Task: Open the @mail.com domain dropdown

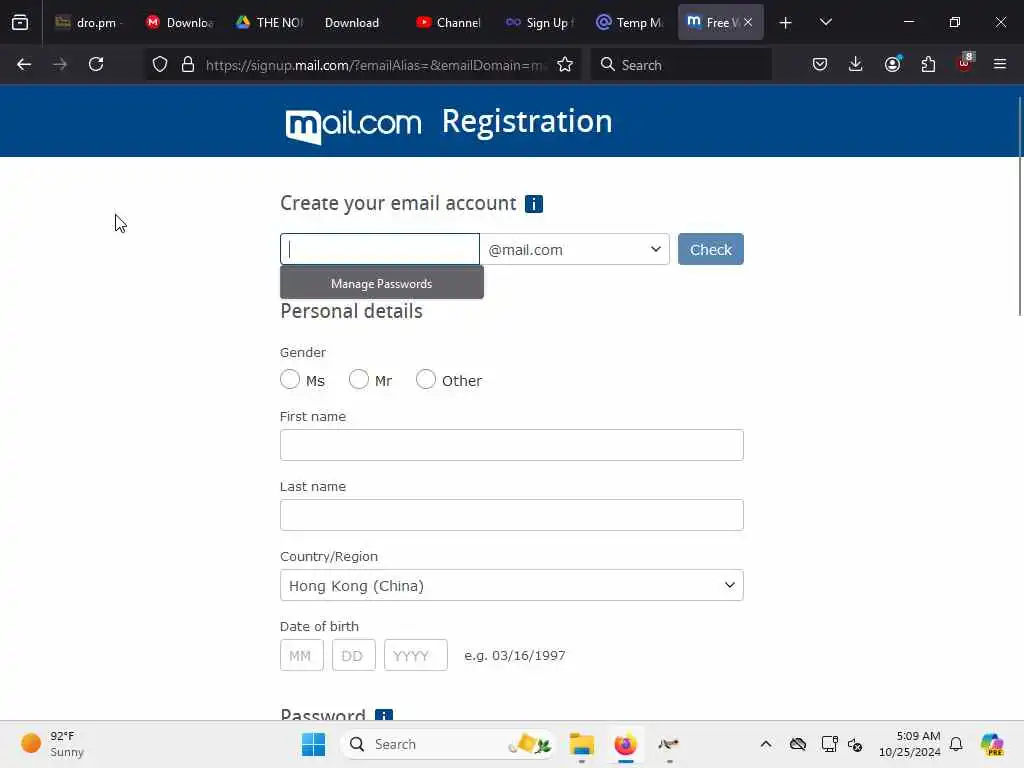Action: pos(575,249)
